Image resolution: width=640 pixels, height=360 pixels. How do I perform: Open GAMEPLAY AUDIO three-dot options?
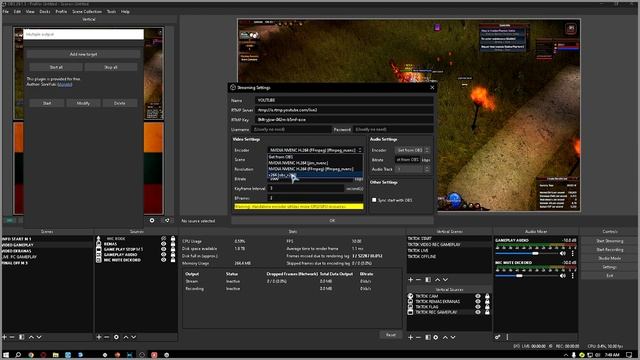[x=572, y=253]
